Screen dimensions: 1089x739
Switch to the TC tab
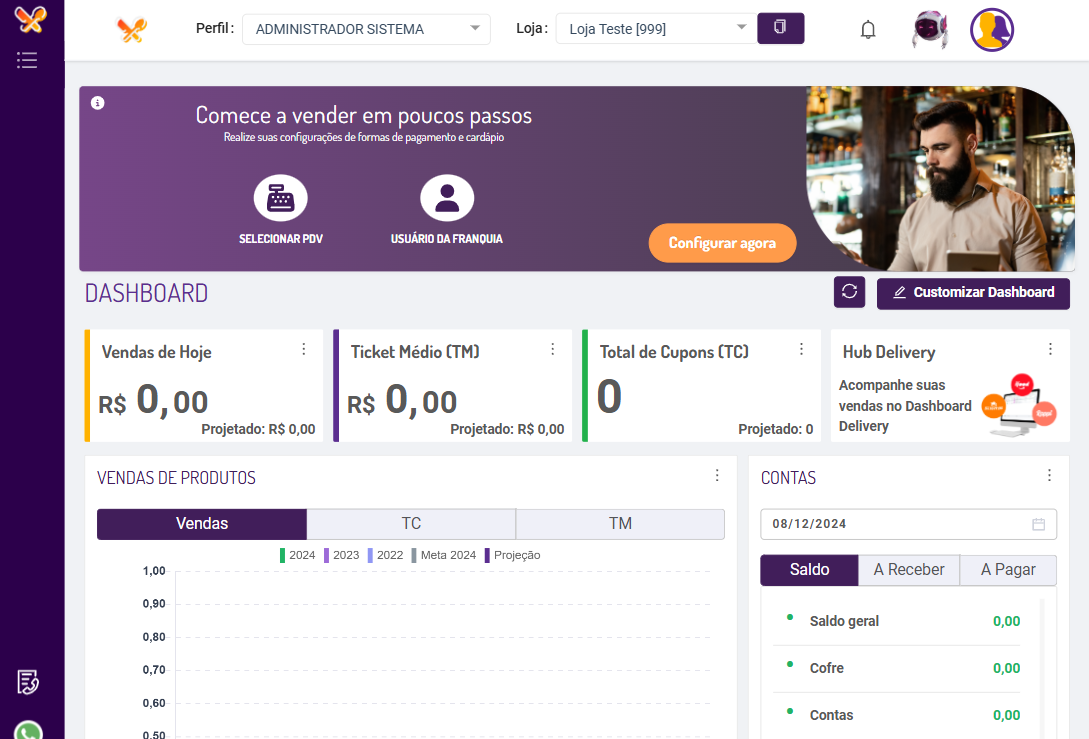coord(411,524)
